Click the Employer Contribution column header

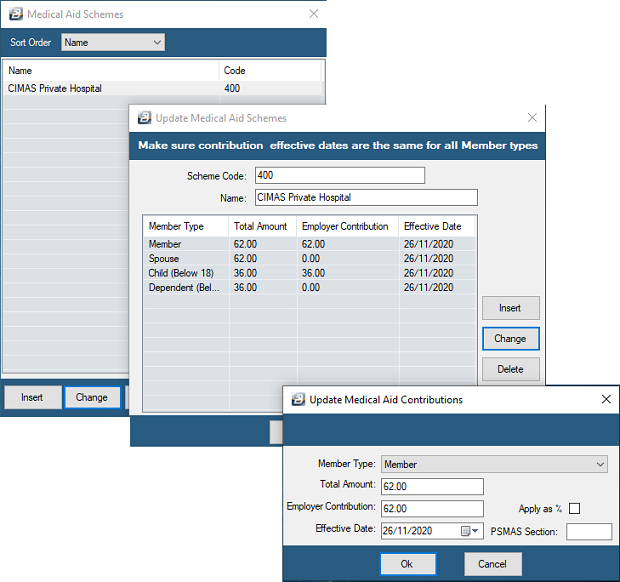[x=348, y=227]
